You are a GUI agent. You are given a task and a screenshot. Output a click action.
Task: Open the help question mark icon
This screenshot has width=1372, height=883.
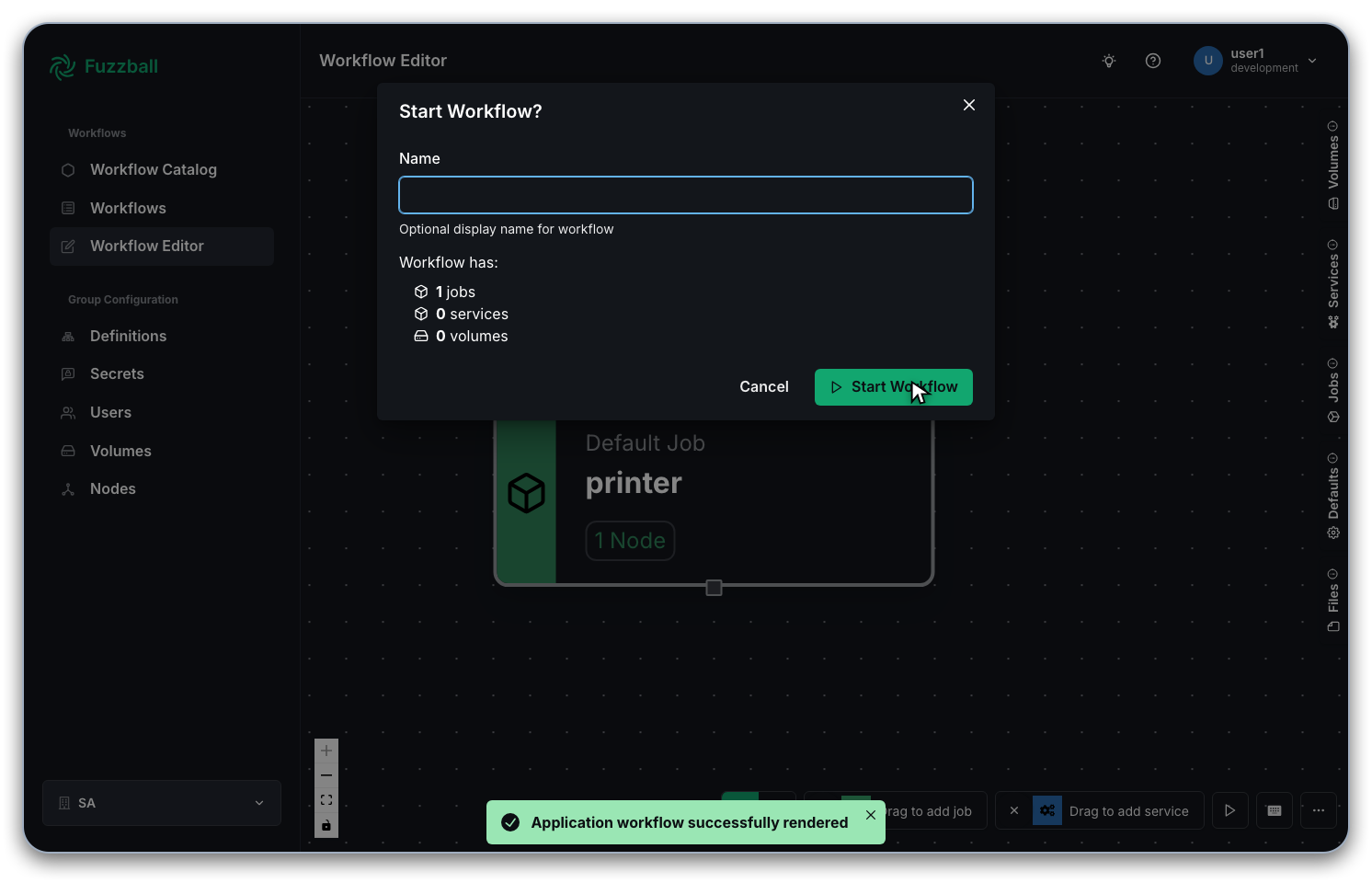[x=1153, y=61]
